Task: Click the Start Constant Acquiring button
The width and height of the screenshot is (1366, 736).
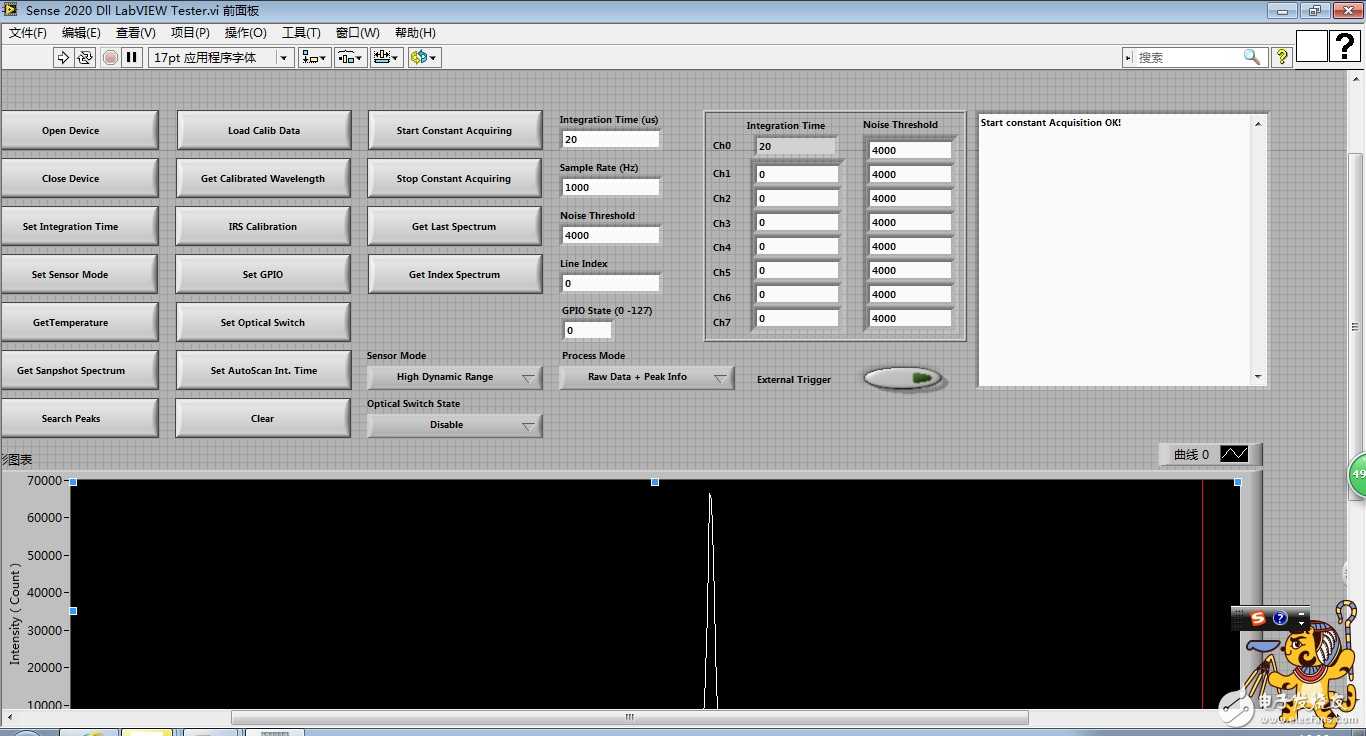Action: pyautogui.click(x=454, y=130)
